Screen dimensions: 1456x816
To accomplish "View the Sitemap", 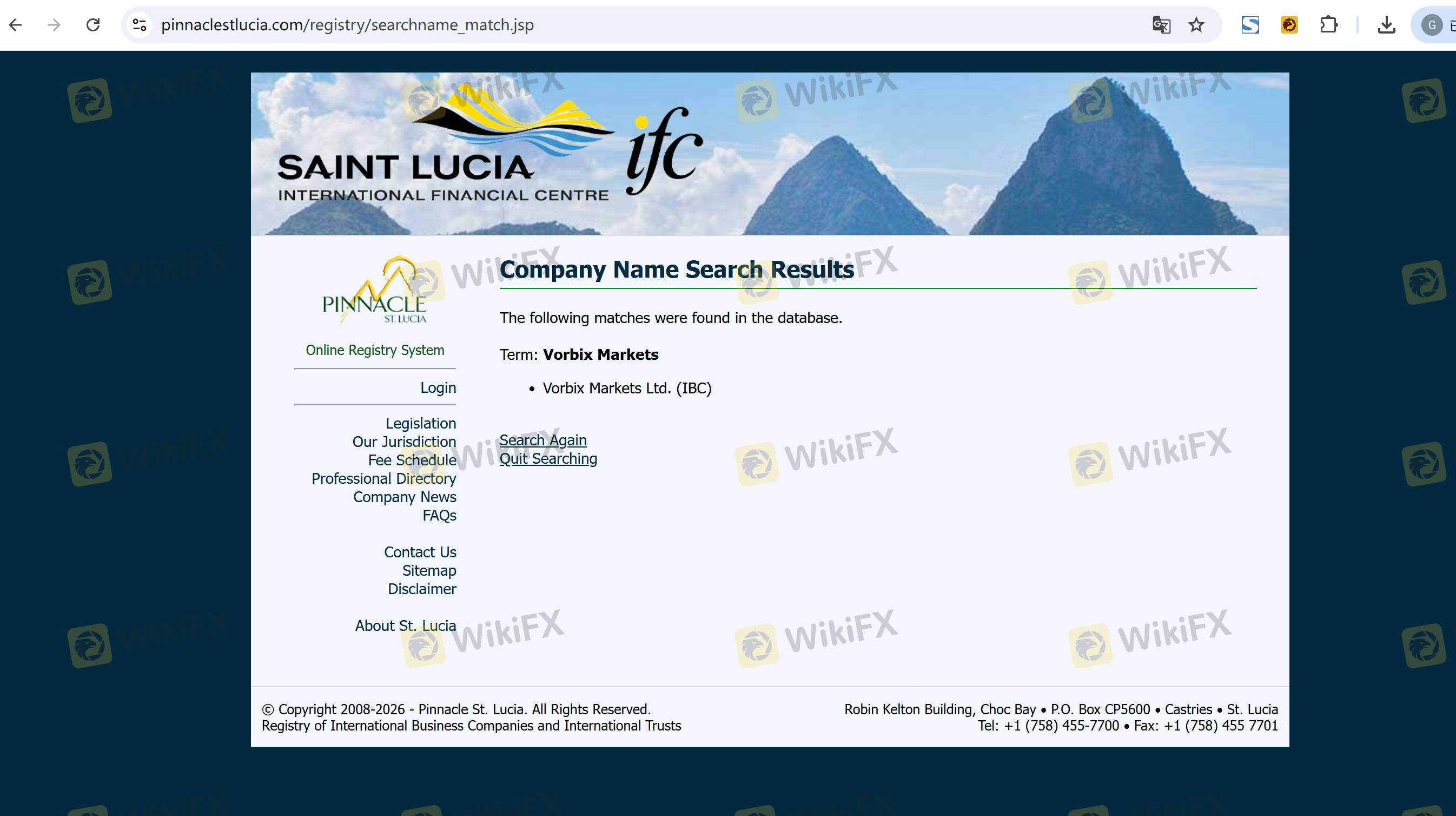I will click(x=429, y=570).
